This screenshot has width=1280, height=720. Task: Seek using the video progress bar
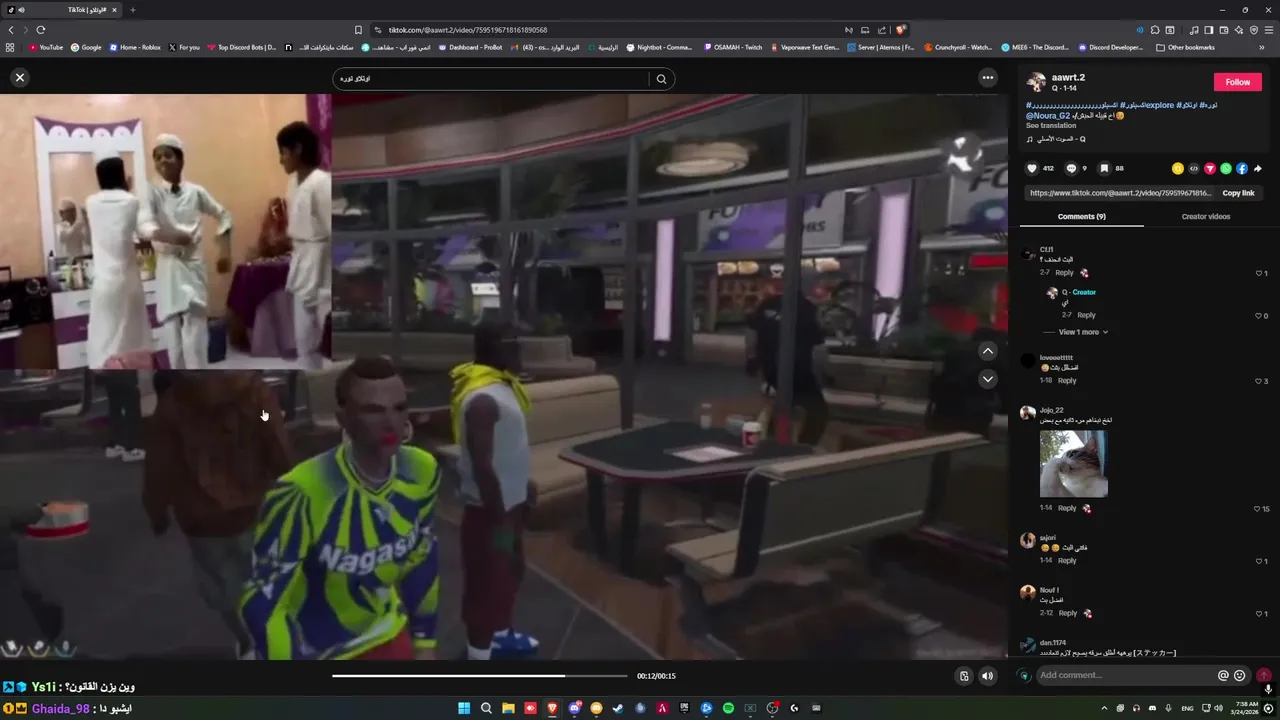(480, 676)
